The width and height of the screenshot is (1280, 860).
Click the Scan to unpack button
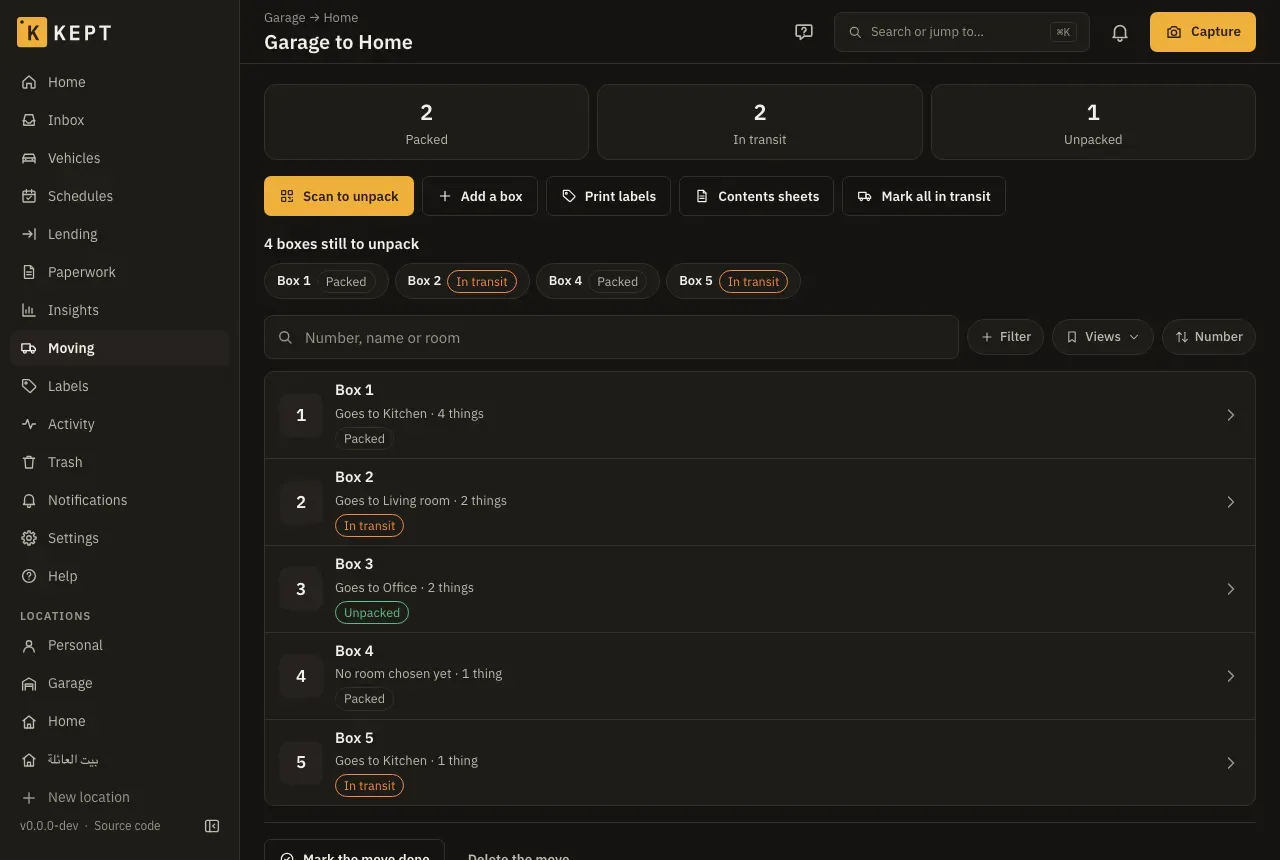click(339, 196)
